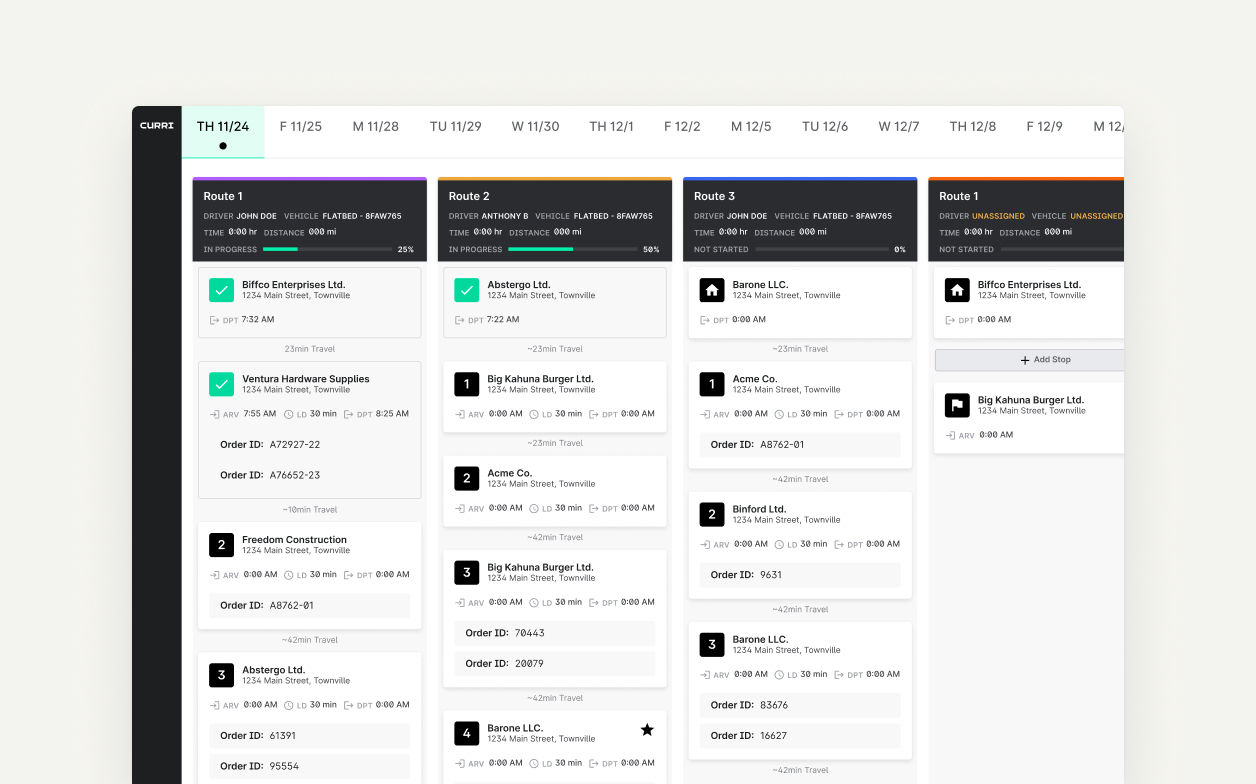Expand Order ID 70443 row
Viewport: 1256px width, 784px height.
pyautogui.click(x=555, y=633)
